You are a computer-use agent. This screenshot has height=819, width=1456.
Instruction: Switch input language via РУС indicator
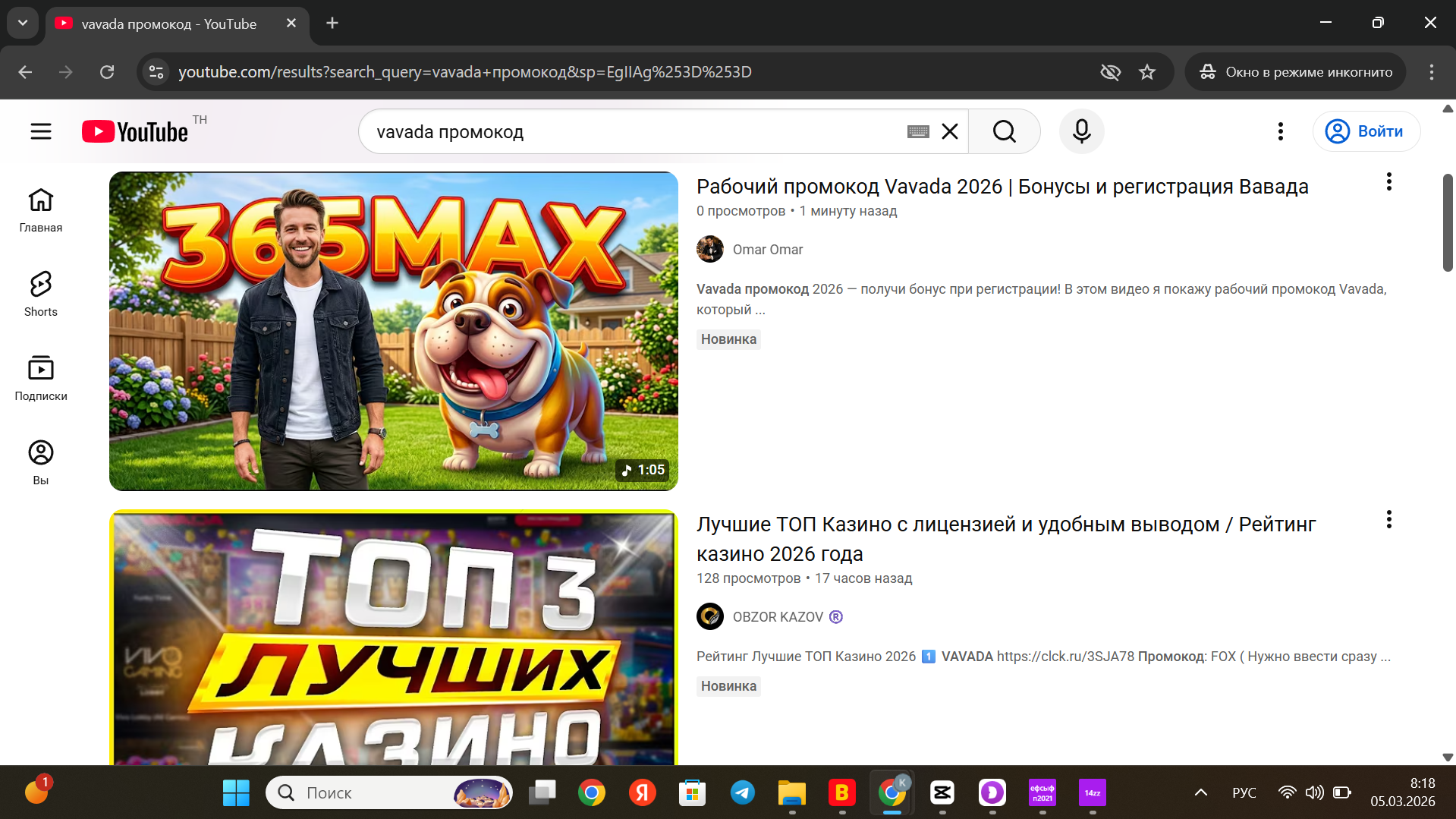pyautogui.click(x=1244, y=793)
